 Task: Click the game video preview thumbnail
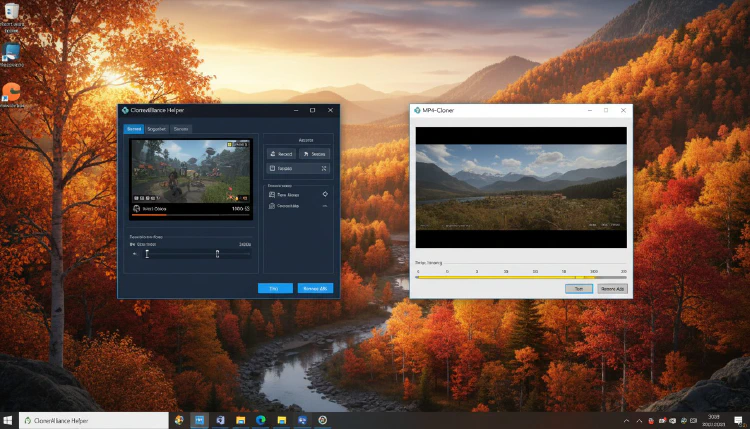point(190,170)
